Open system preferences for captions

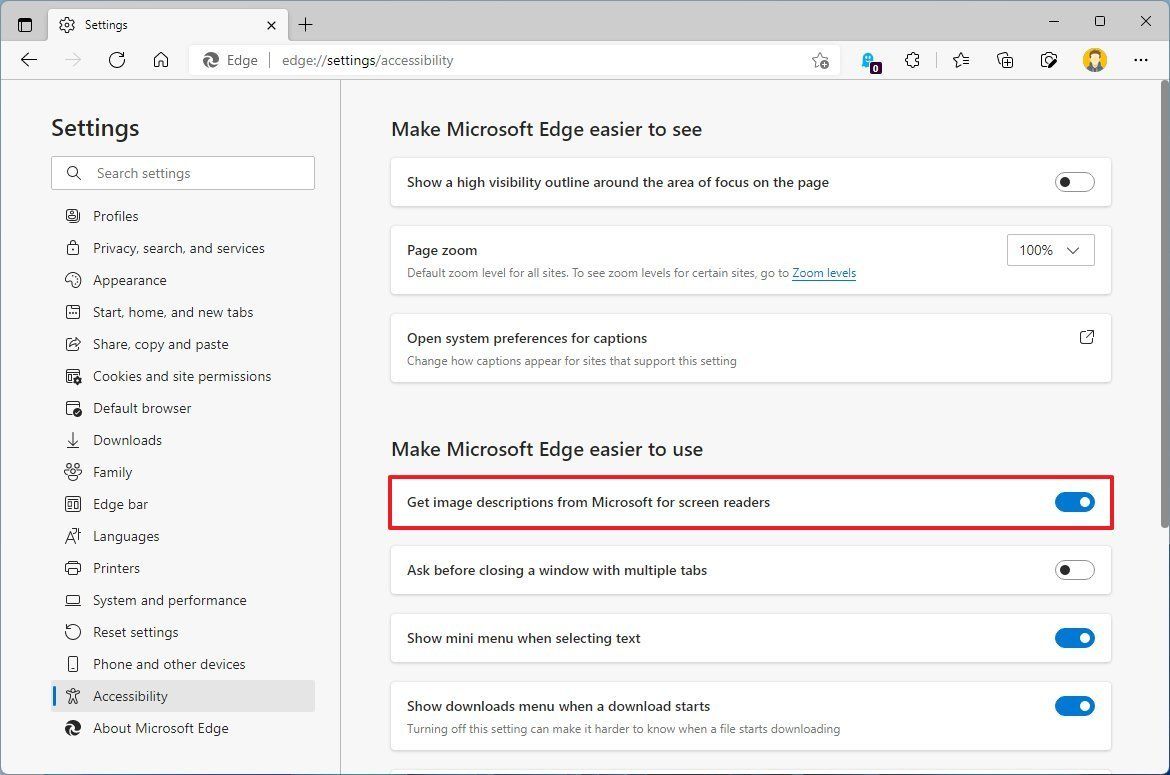(x=1086, y=337)
